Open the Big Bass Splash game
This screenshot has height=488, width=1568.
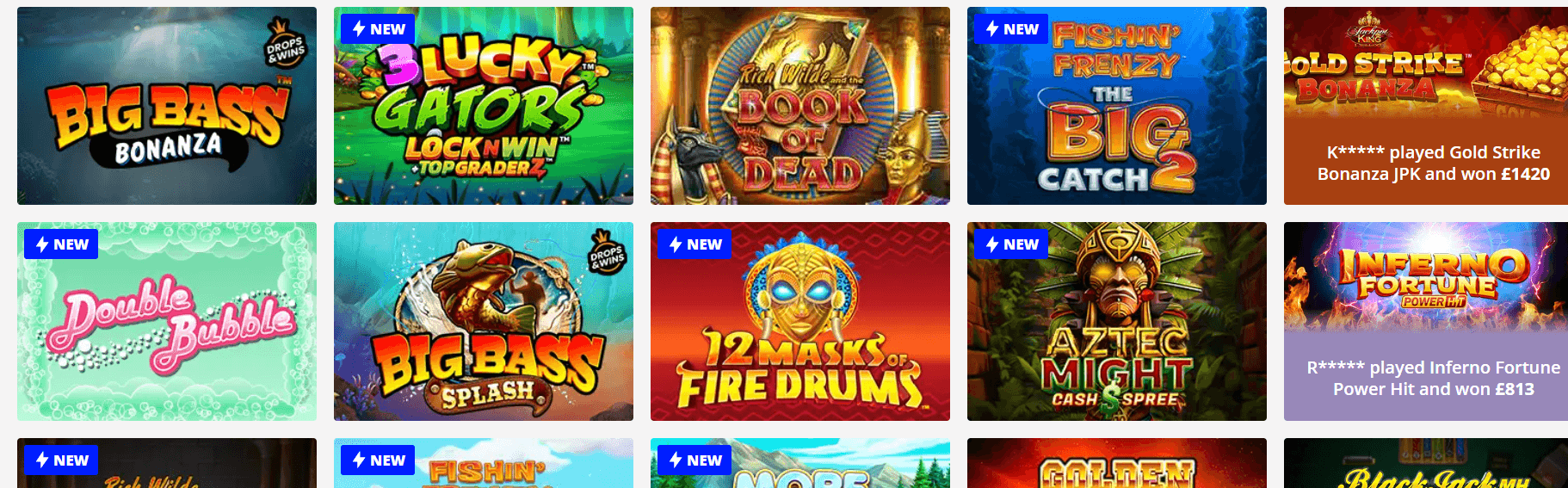click(x=484, y=321)
